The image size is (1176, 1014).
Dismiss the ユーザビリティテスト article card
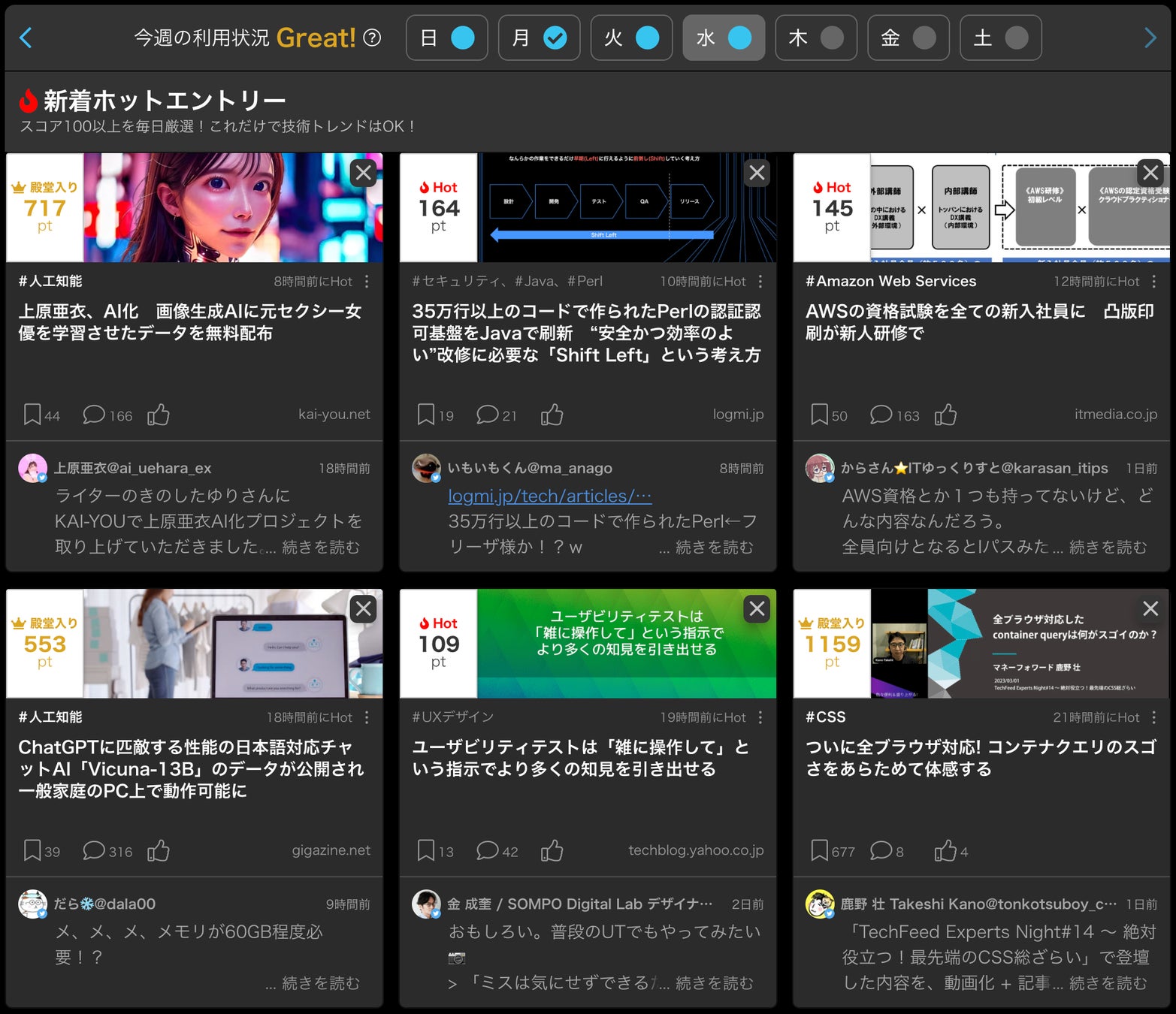click(757, 609)
